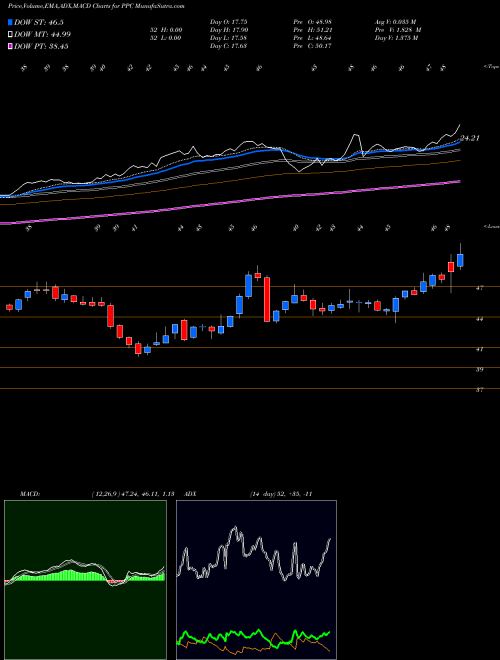500x660 pixels.
Task: Click the 'DOW MT: 44.99' label
Action: (43, 35)
